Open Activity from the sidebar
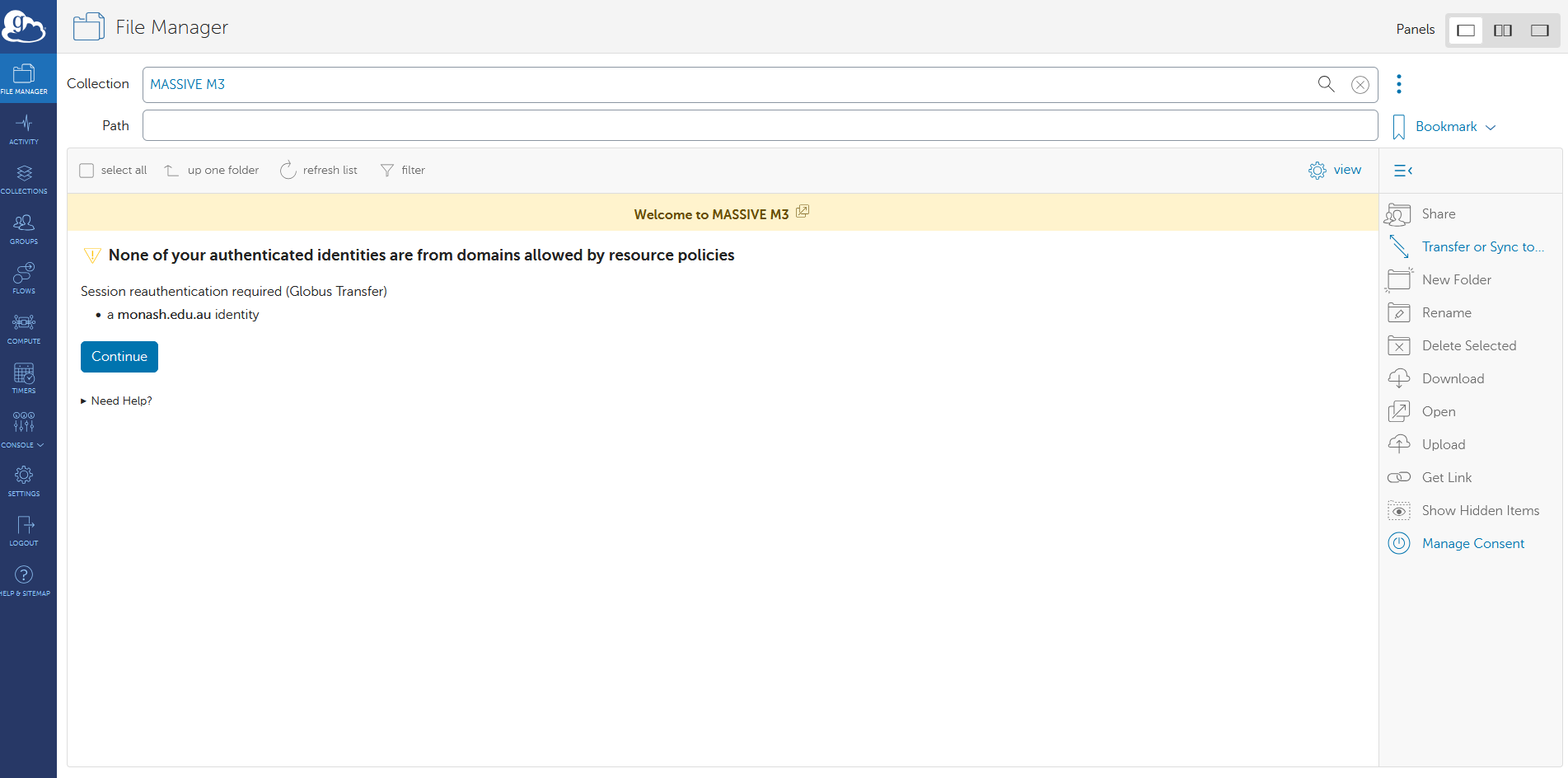This screenshot has width=1568, height=778. point(24,129)
